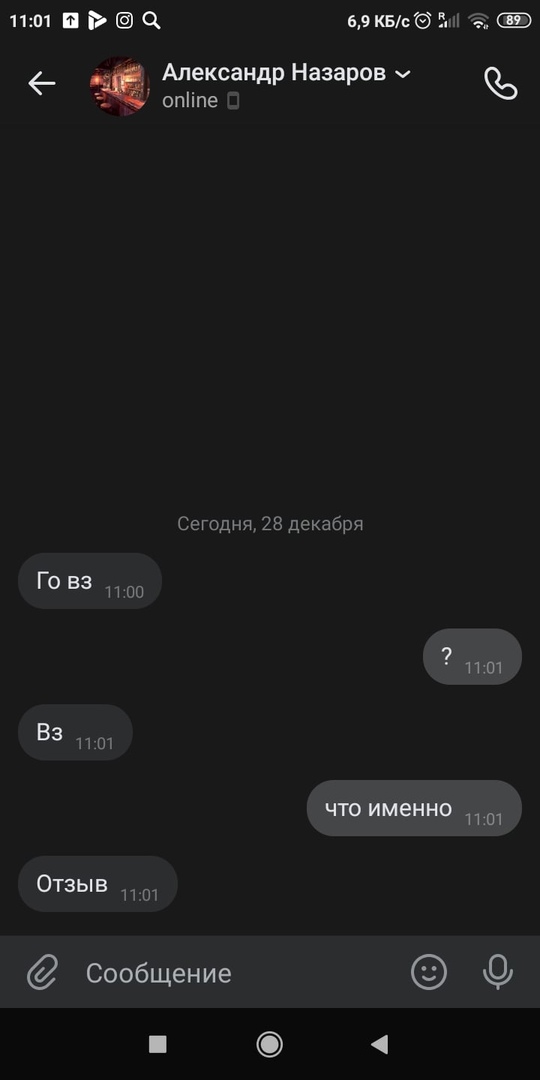Expand the chevron next to Александр Назаров
This screenshot has width=540, height=1080.
coord(404,74)
